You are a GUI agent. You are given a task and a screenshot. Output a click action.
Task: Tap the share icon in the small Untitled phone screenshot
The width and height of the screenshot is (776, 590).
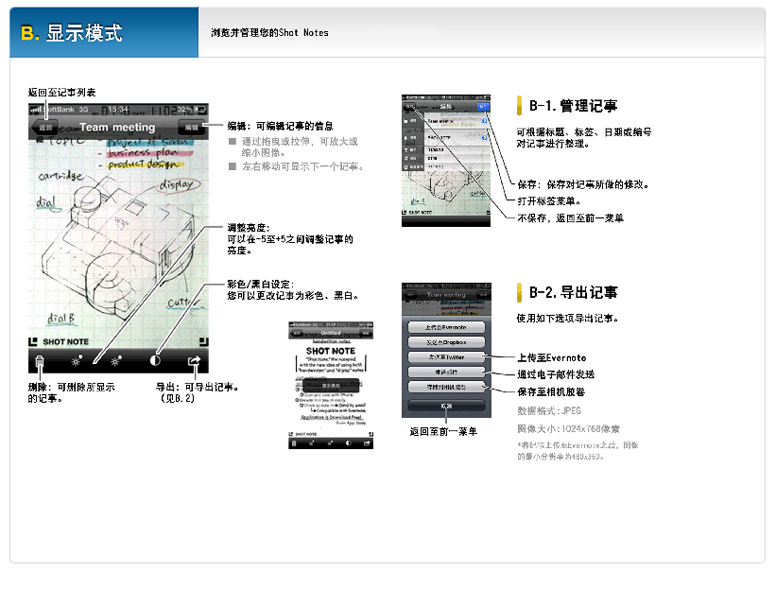point(367,441)
